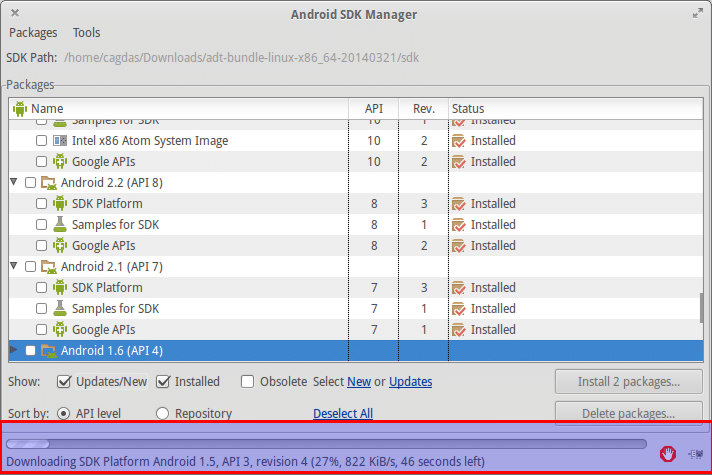Sort packages by API level
712x475 pixels.
coord(64,414)
